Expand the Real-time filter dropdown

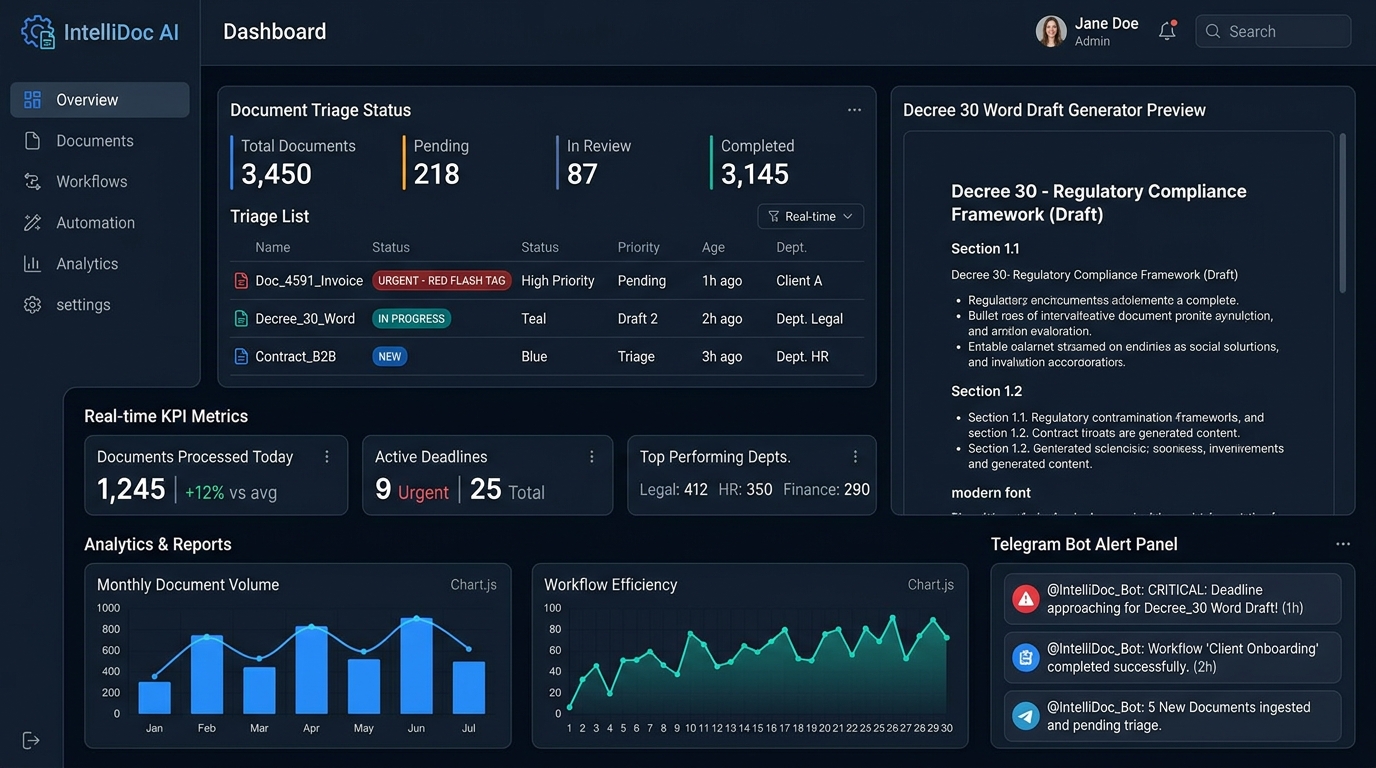pyautogui.click(x=811, y=217)
